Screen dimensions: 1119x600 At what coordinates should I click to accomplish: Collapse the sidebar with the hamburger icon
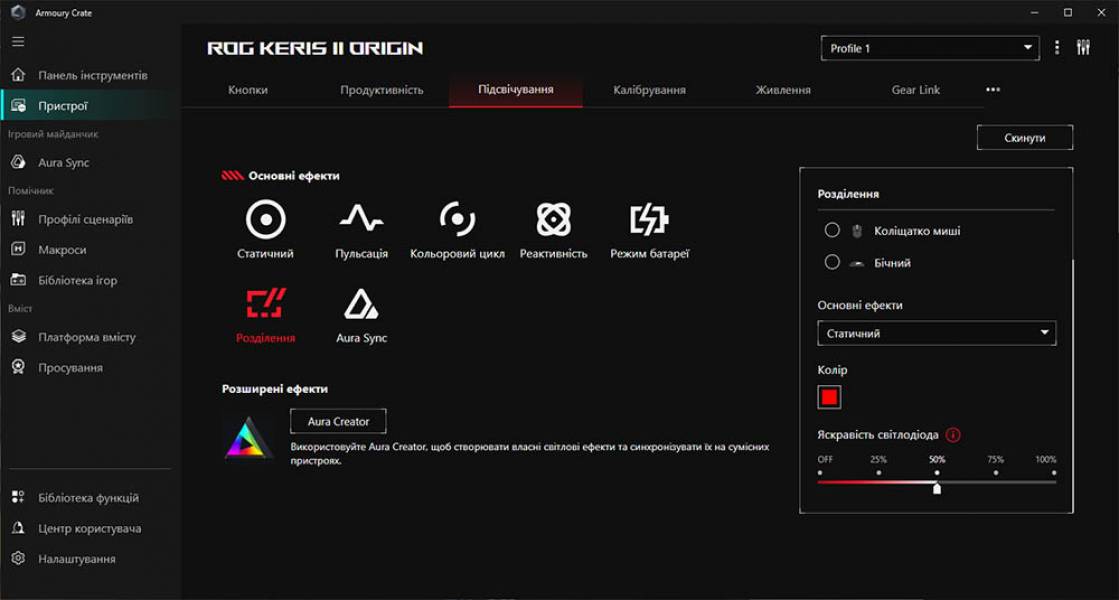pos(17,41)
